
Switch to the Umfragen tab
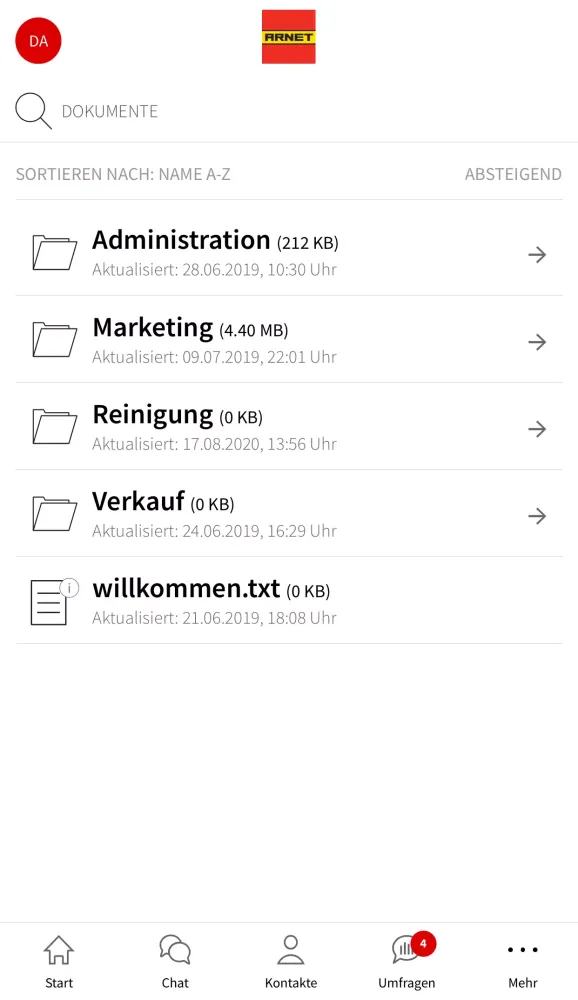pos(406,958)
